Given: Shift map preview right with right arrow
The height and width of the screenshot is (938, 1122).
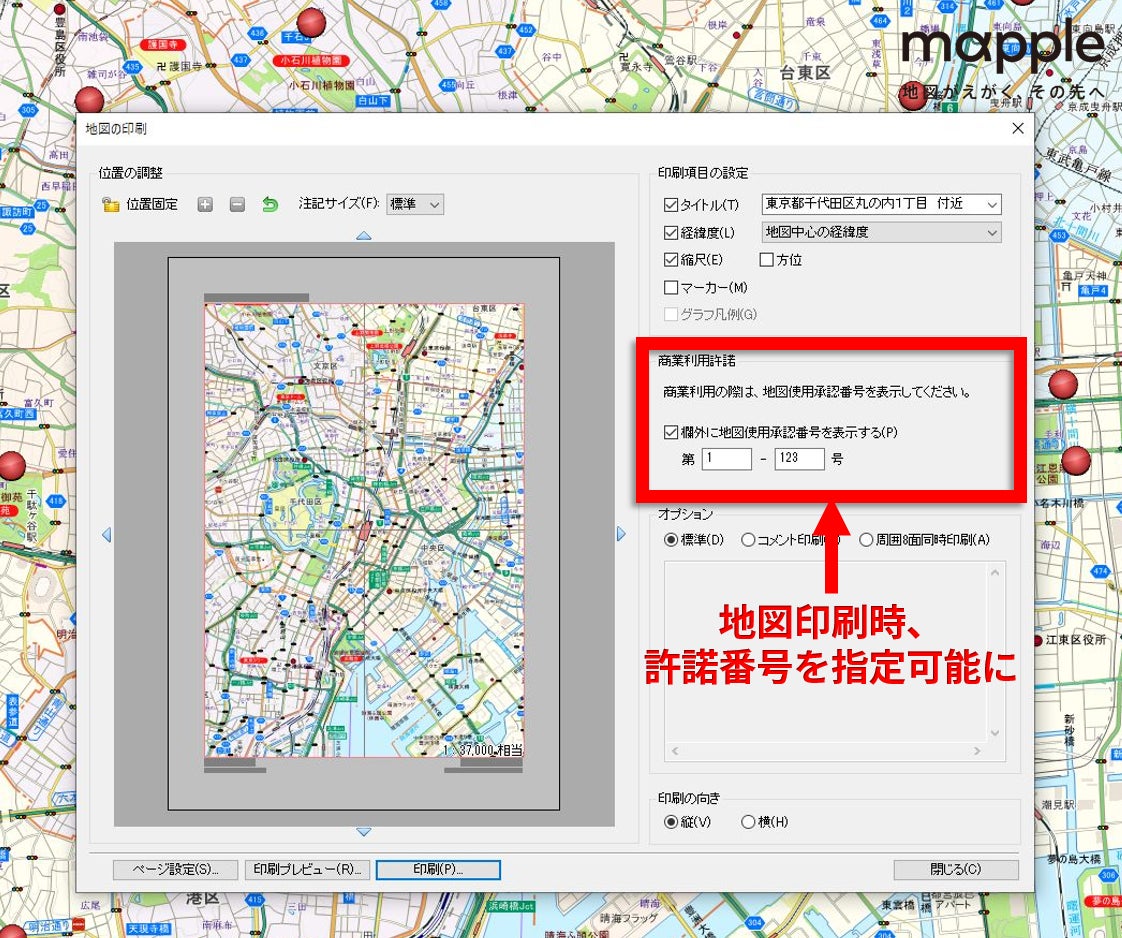Looking at the screenshot, I should [621, 534].
